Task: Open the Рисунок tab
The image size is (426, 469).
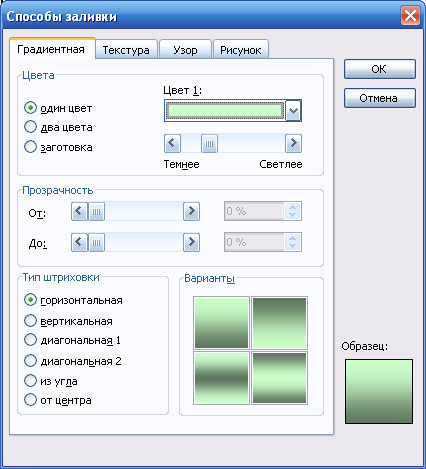Action: tap(241, 49)
